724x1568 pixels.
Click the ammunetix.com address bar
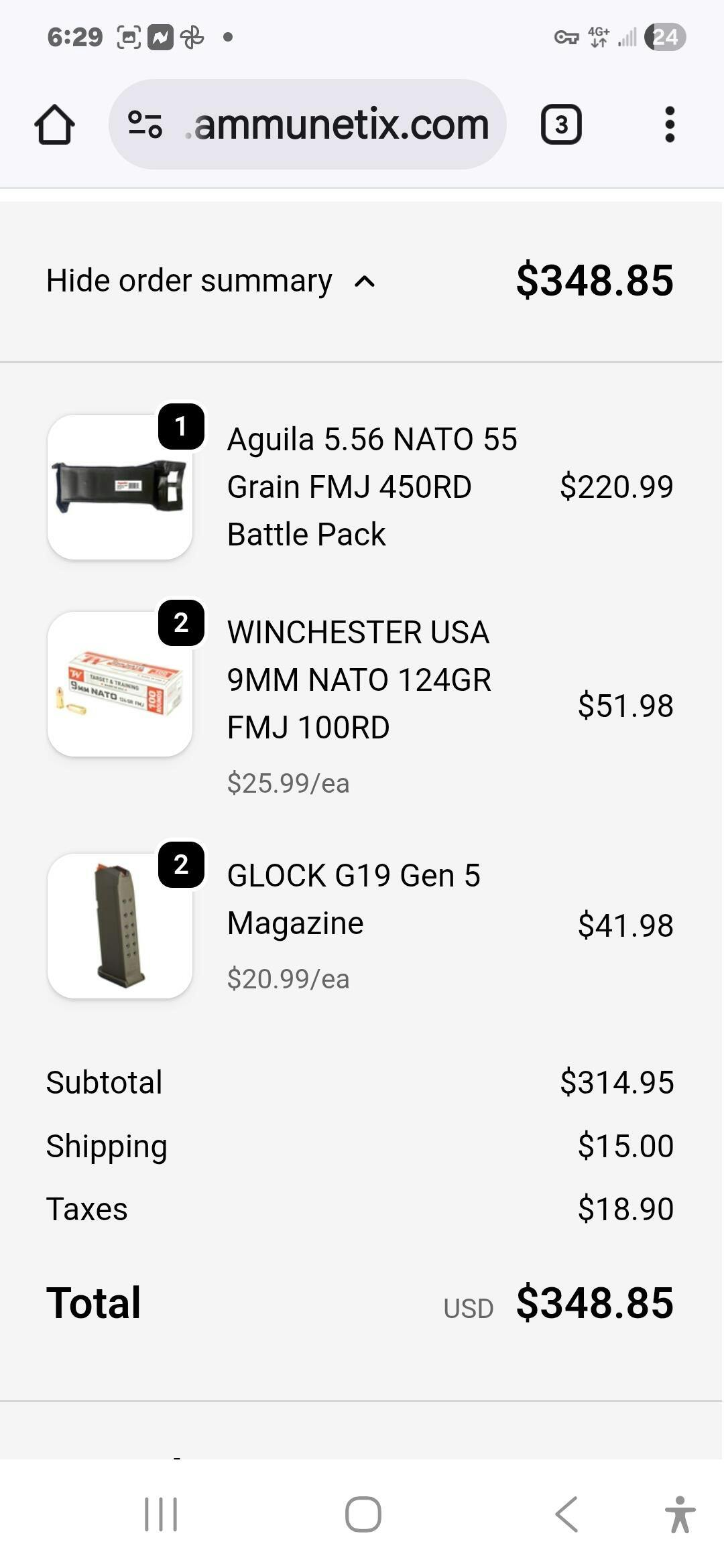tap(341, 125)
